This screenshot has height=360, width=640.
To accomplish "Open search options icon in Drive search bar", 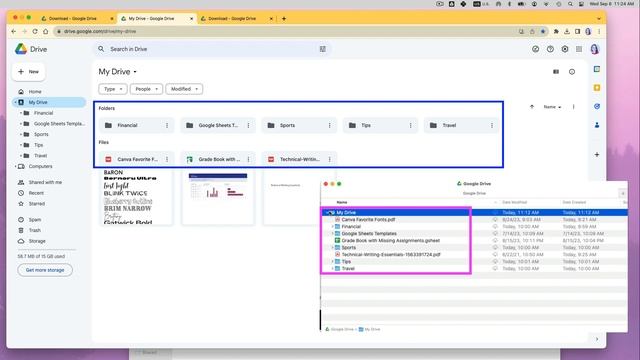I will 322,49.
